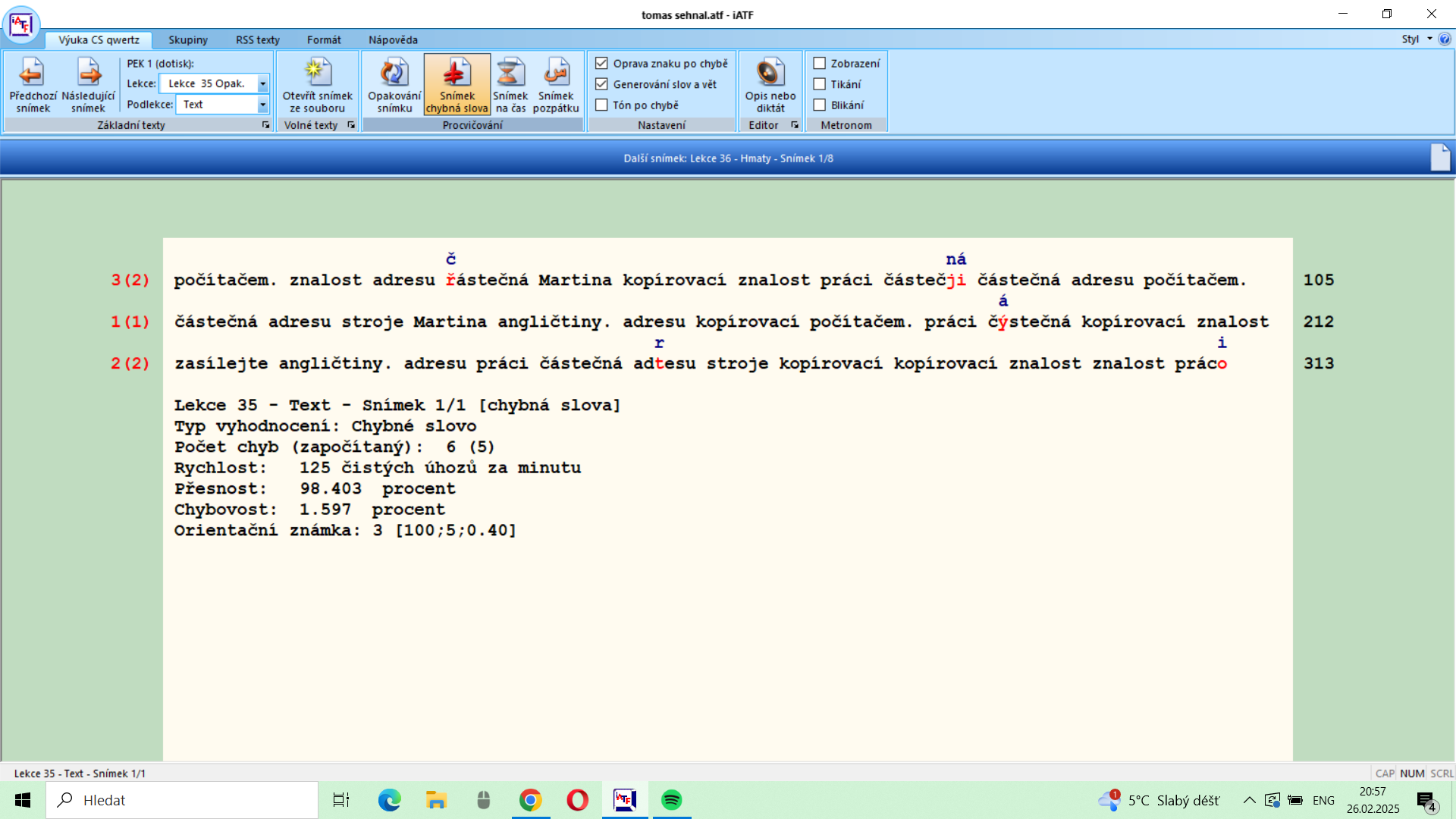Open Spotify from the taskbar
The height and width of the screenshot is (819, 1456).
click(671, 800)
